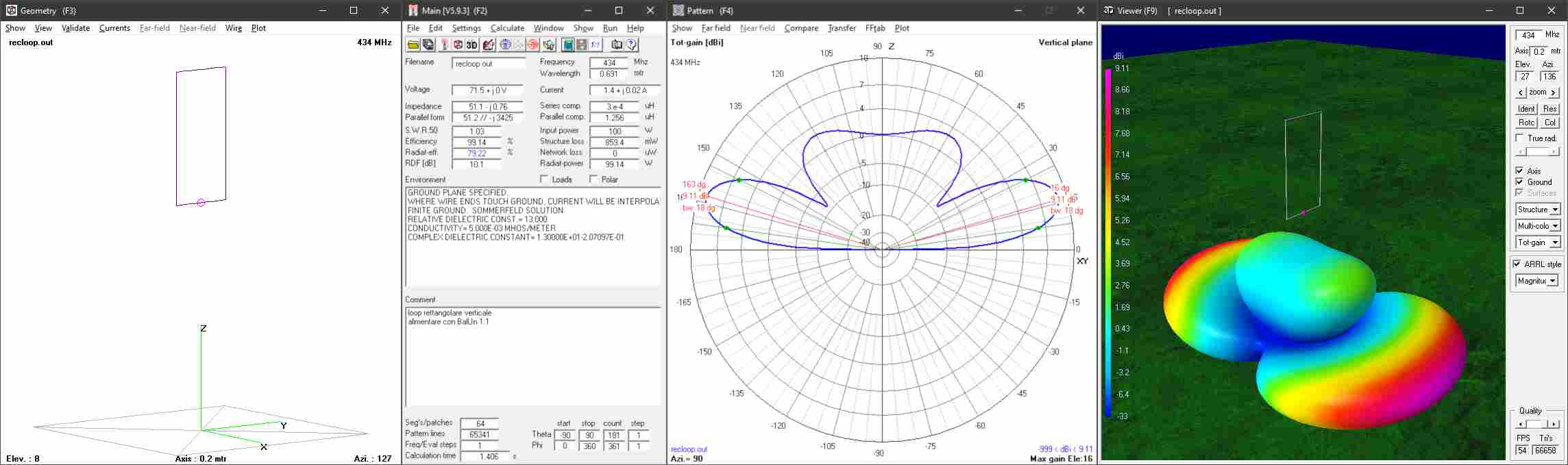1568x465 pixels.
Task: Open the Tot-gain dropdown in Viewer
Action: [x=1555, y=242]
